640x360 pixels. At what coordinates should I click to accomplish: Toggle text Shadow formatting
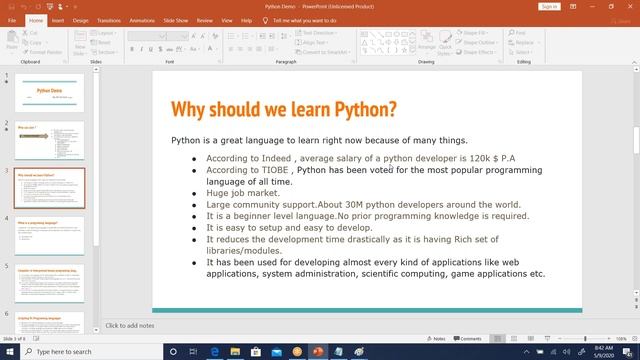click(x=160, y=49)
